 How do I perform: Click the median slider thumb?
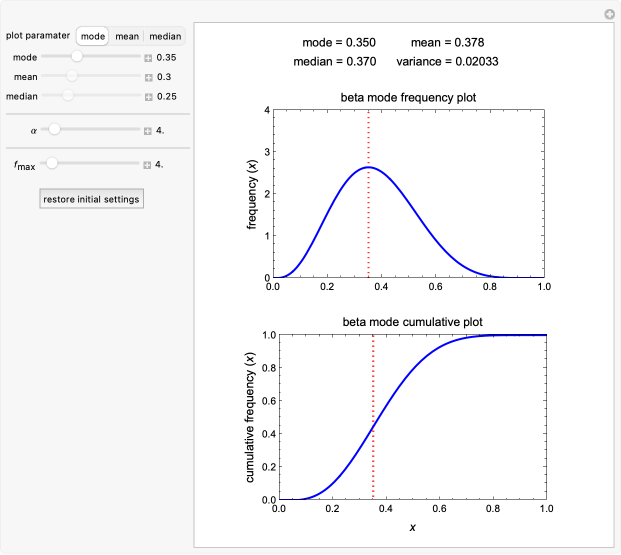pos(67,96)
